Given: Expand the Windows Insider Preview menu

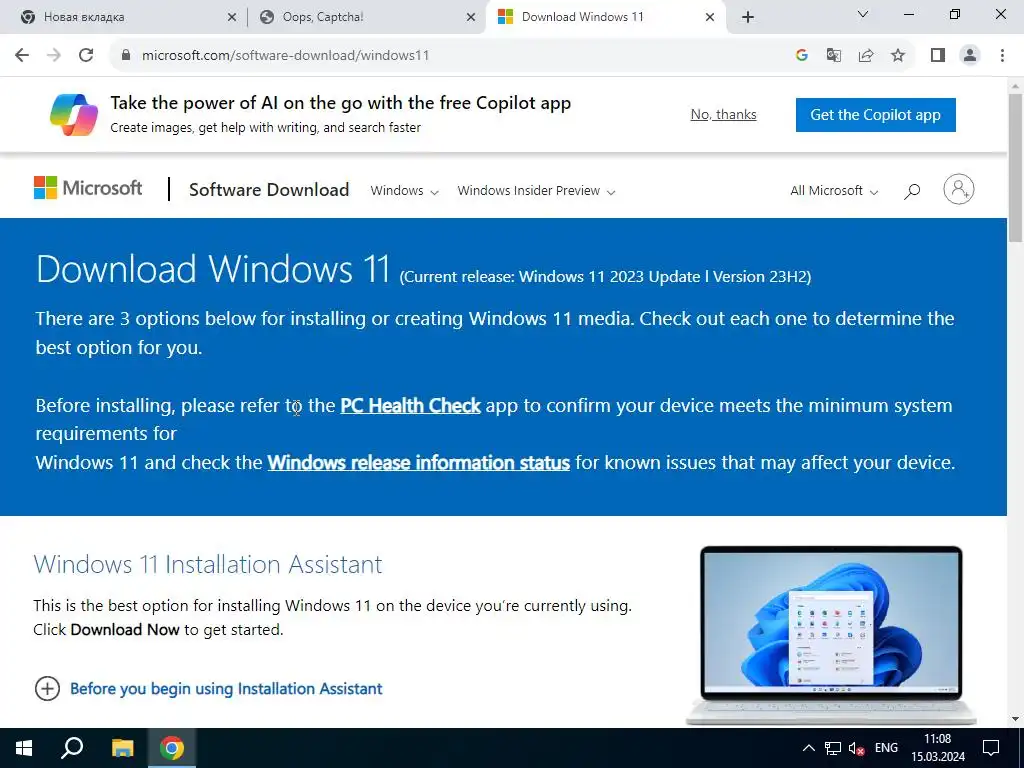Looking at the screenshot, I should 536,191.
